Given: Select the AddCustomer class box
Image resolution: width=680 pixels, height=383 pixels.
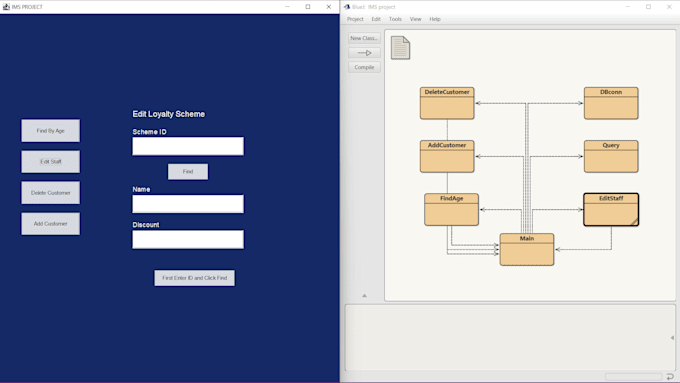Looking at the screenshot, I should click(x=447, y=156).
